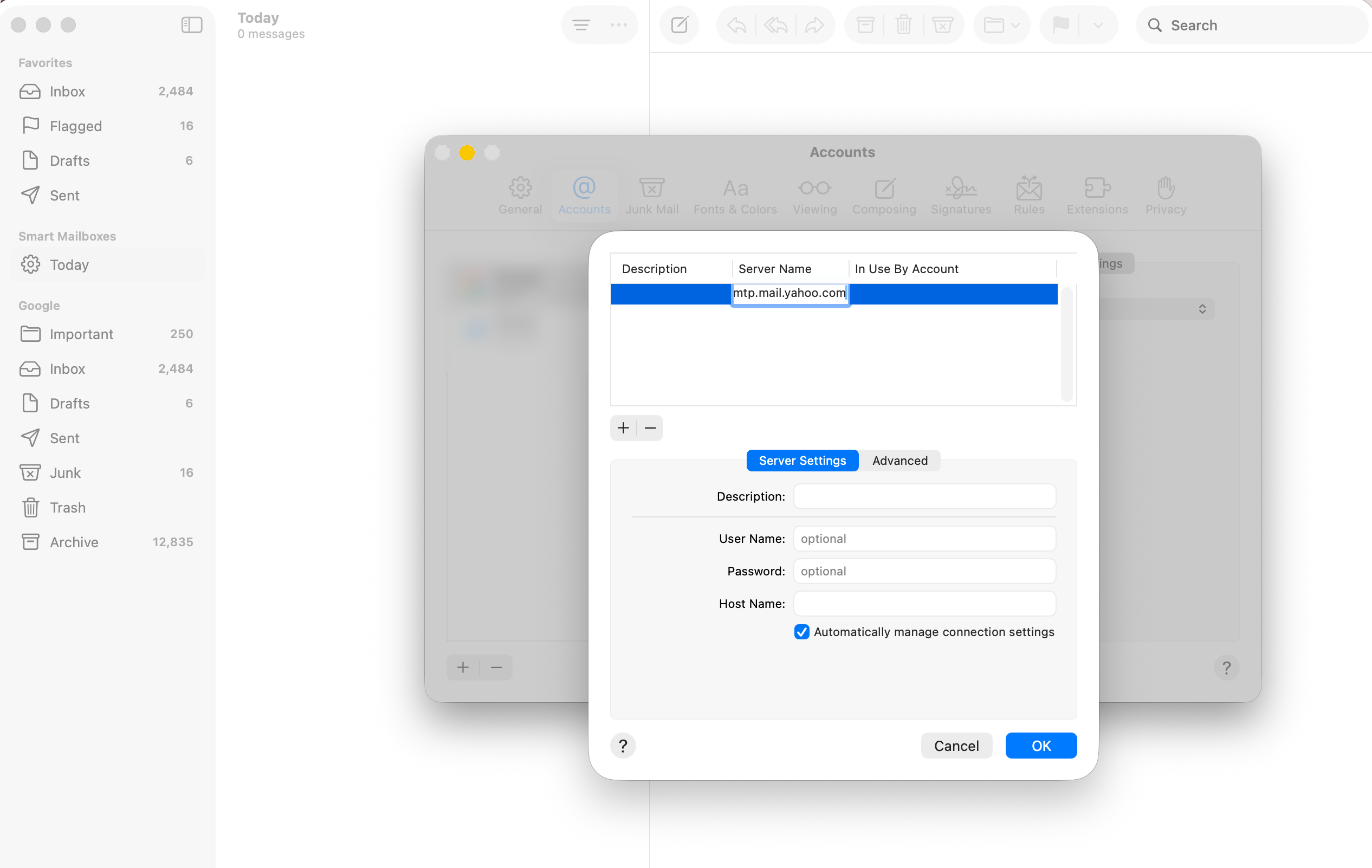Select the Server Settings tab
Image resolution: width=1372 pixels, height=868 pixels.
(x=801, y=460)
